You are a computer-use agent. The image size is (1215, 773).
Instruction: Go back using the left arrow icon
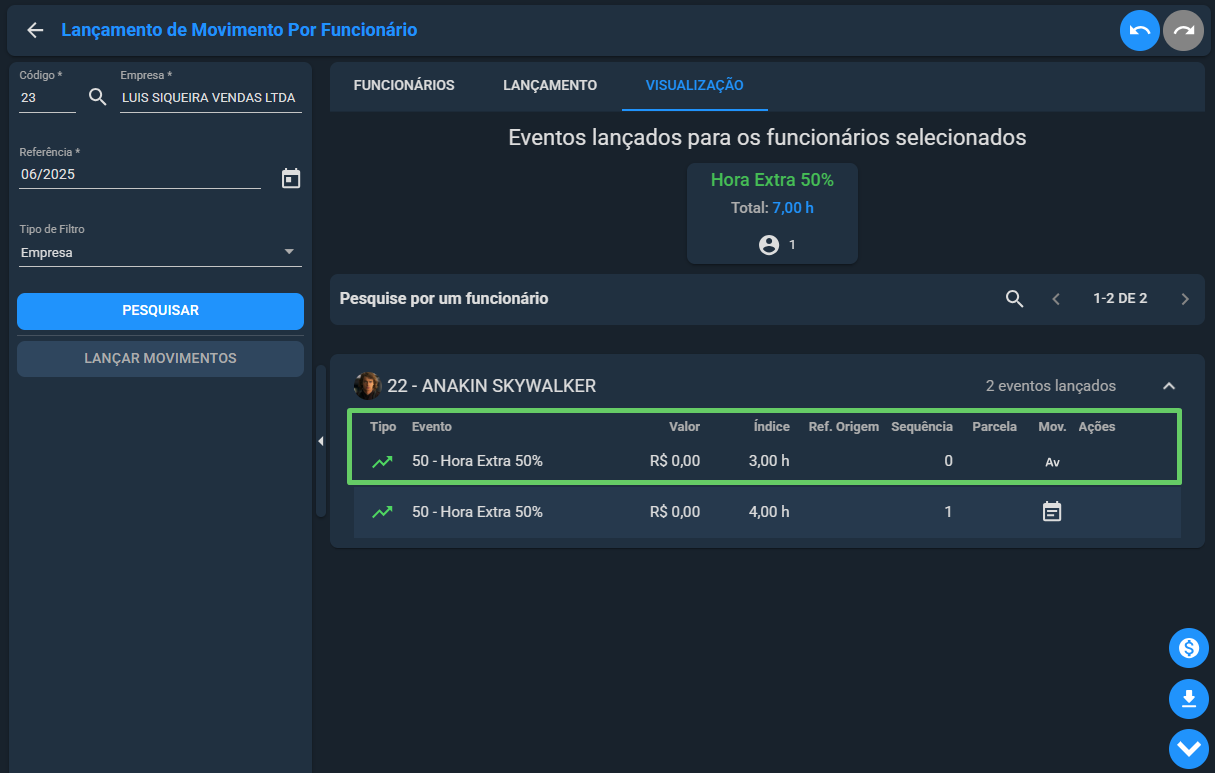point(35,30)
